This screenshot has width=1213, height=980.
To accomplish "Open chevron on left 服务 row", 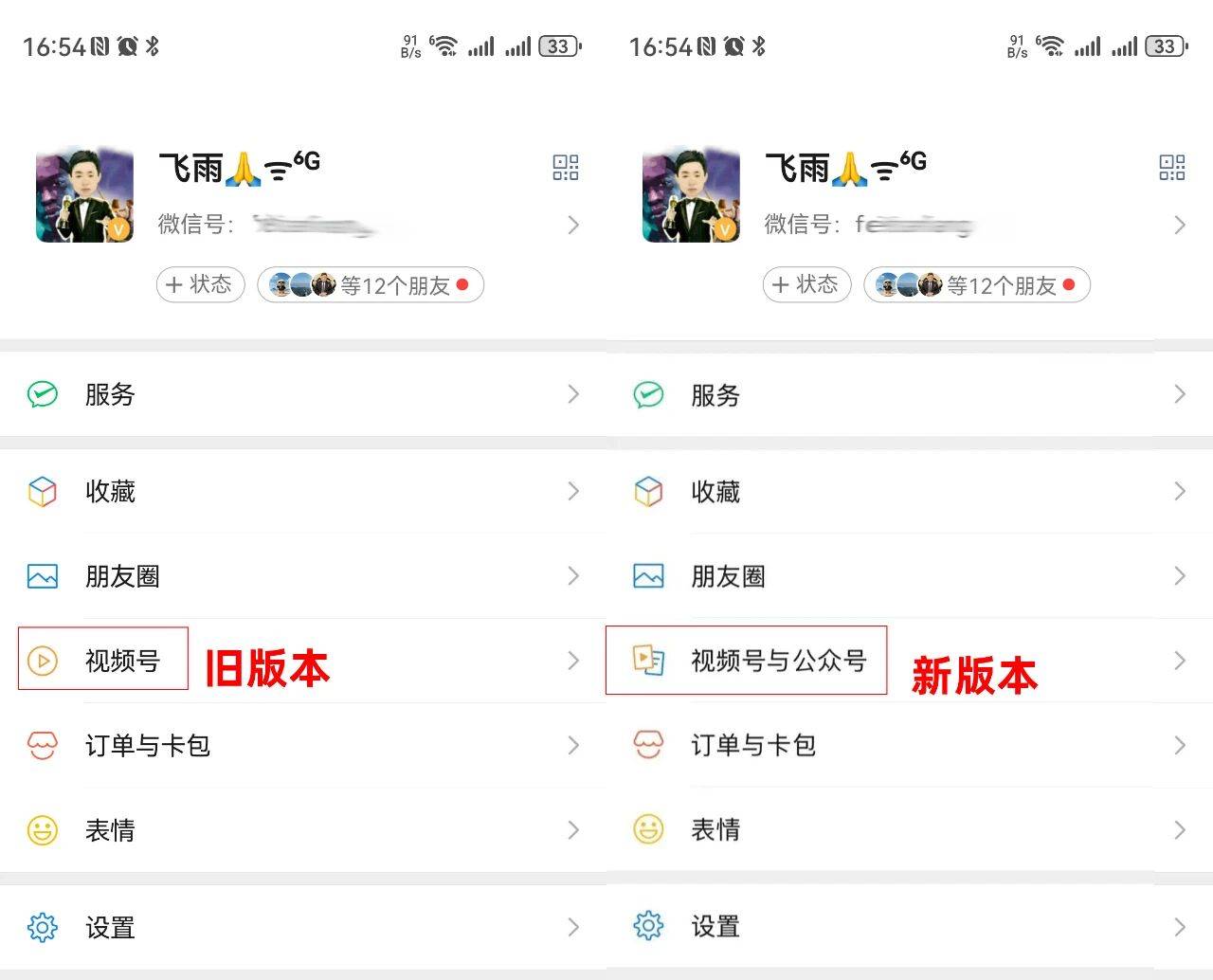I will tap(572, 394).
